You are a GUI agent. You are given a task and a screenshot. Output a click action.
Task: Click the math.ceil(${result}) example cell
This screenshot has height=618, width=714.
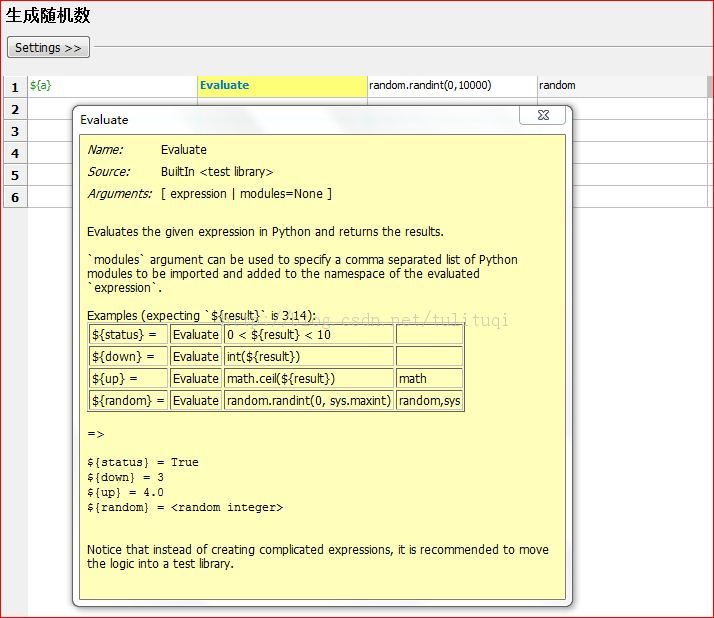(x=308, y=379)
